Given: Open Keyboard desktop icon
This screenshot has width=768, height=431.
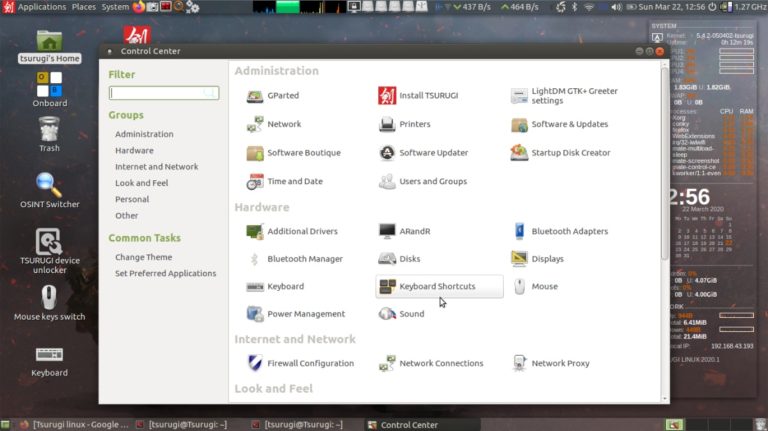Looking at the screenshot, I should tap(49, 362).
